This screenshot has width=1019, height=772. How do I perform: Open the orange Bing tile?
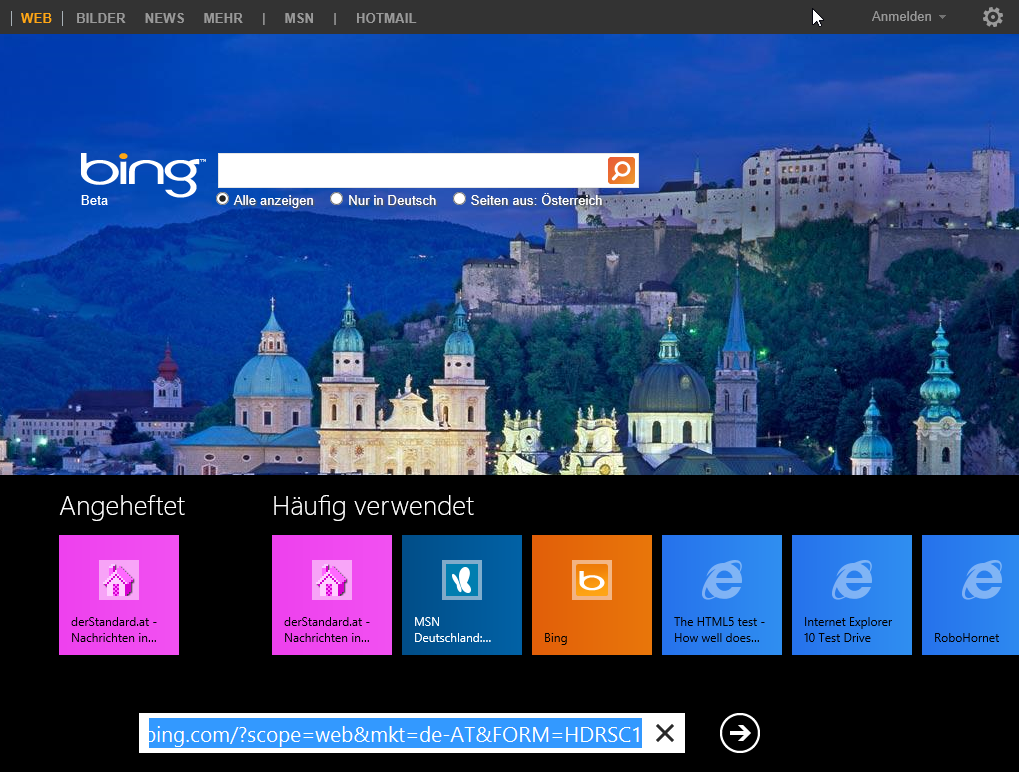coord(592,595)
